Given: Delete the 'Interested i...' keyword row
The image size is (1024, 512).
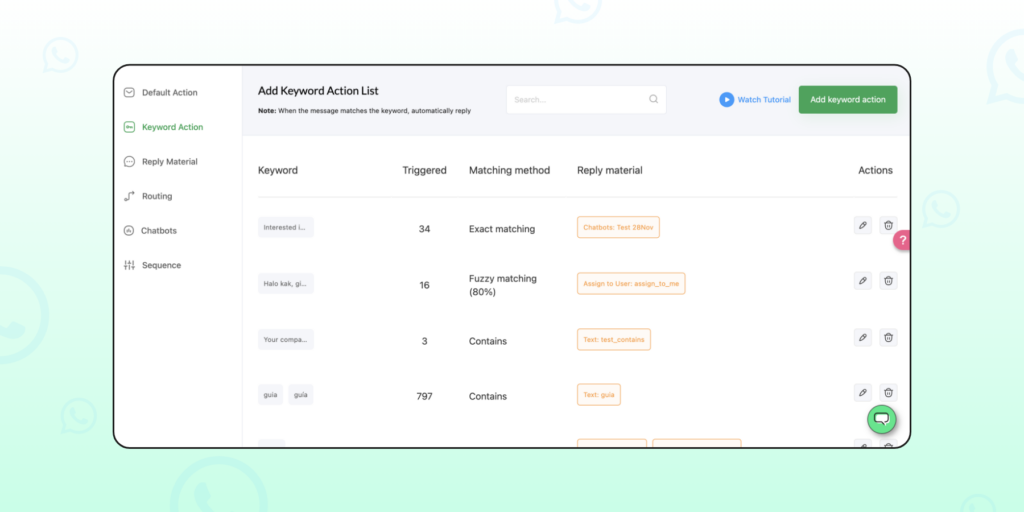Looking at the screenshot, I should [x=888, y=225].
